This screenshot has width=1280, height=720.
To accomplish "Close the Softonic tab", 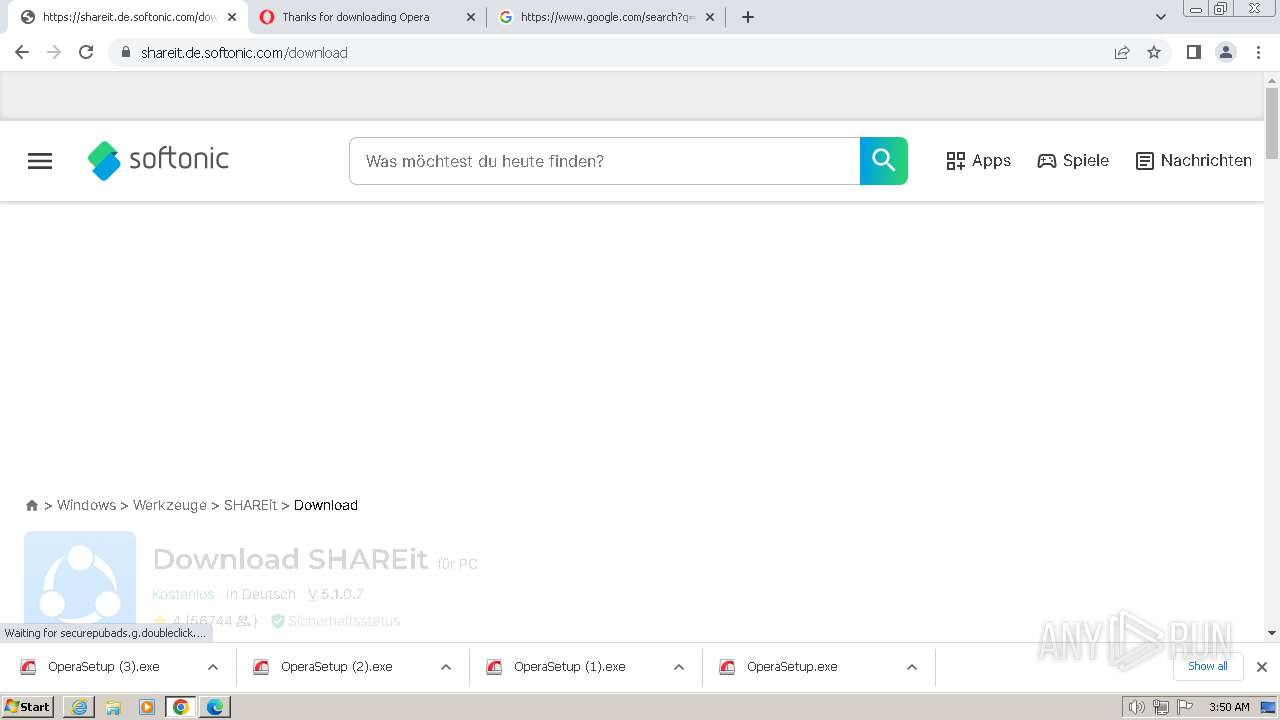I will [232, 17].
